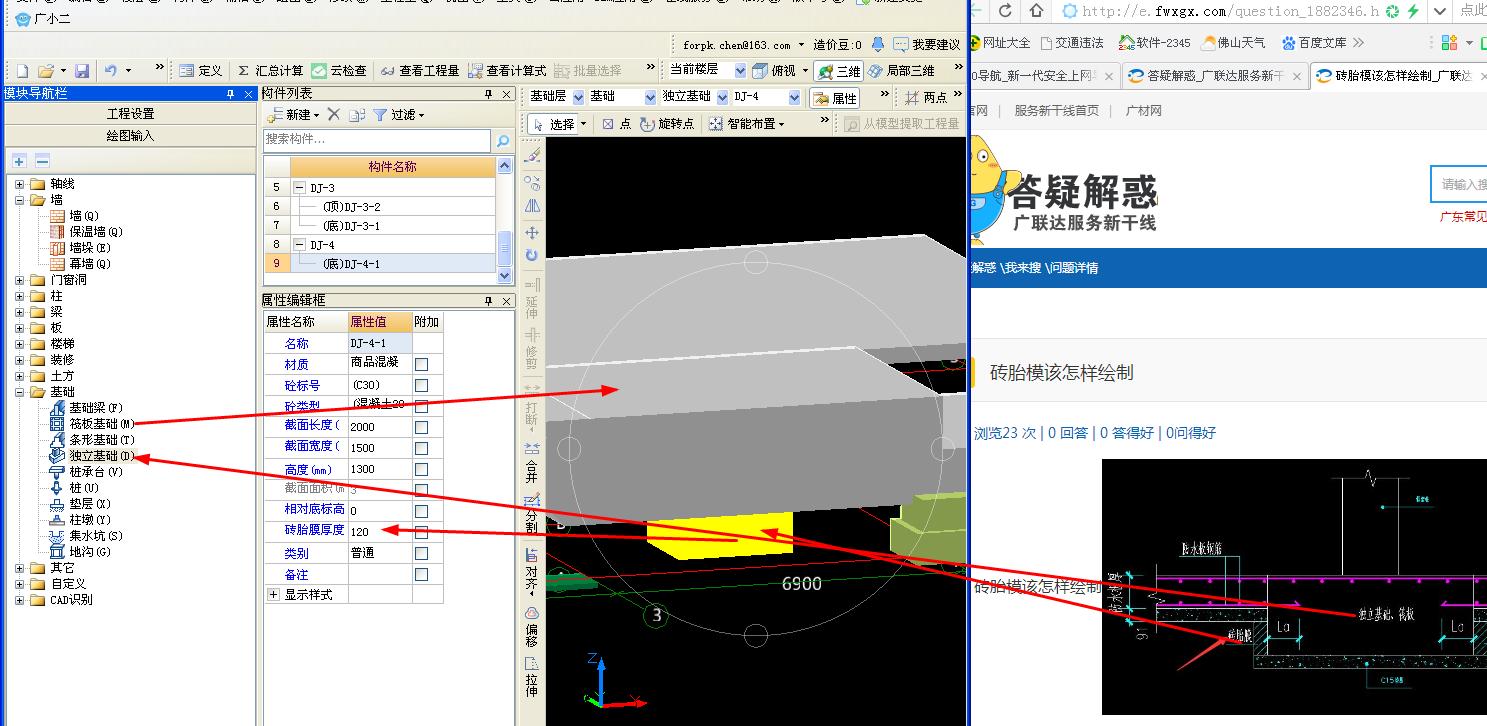The width and height of the screenshot is (1487, 726).
Task: Choose the 点 point draw tool
Action: point(617,124)
